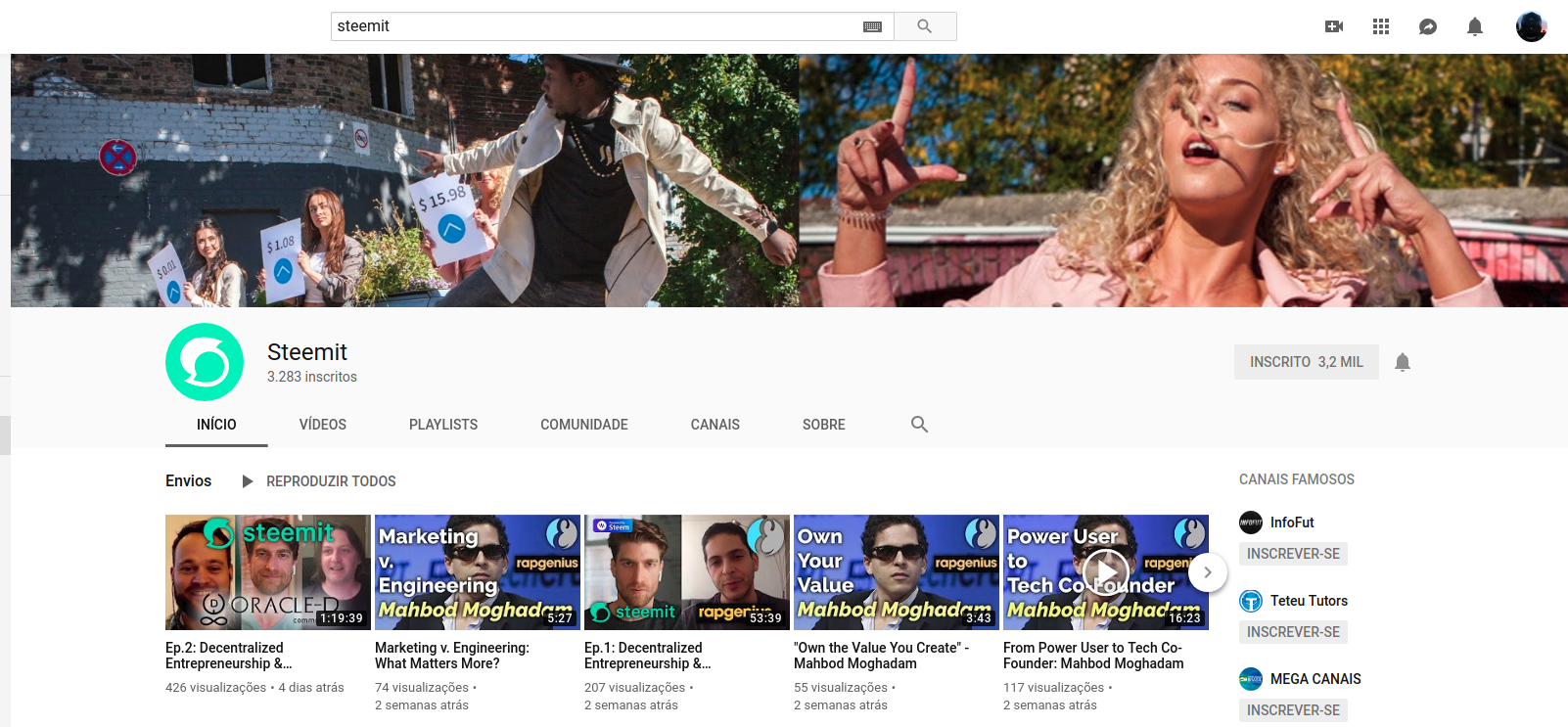Open the PLAYLISTS tab
The image size is (1568, 727).
click(x=443, y=425)
